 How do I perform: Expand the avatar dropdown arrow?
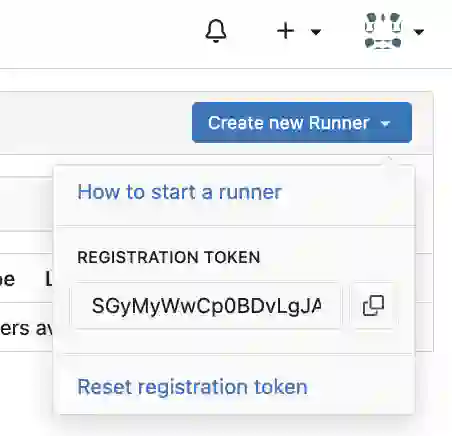pos(419,32)
